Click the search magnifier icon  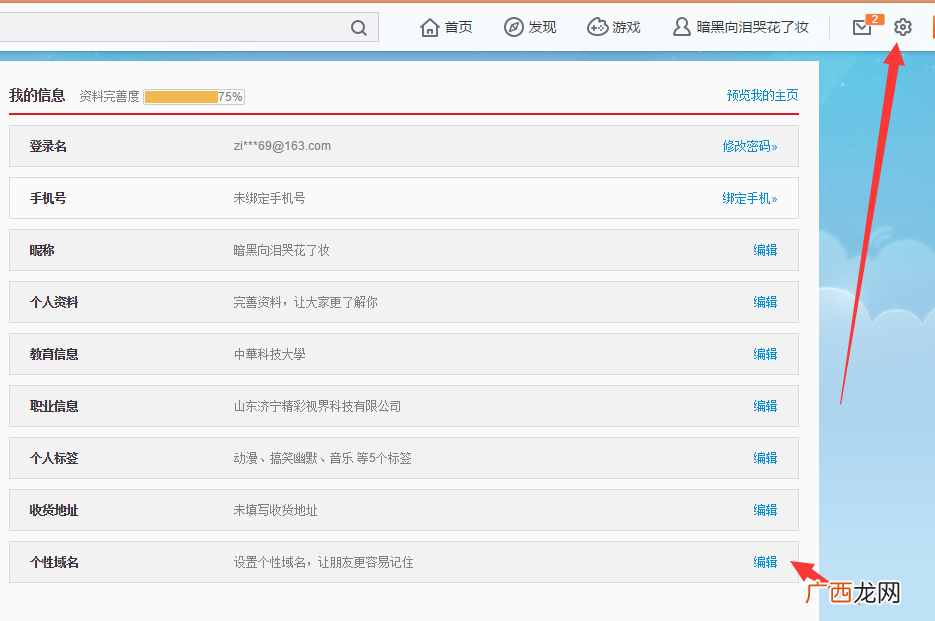(358, 27)
